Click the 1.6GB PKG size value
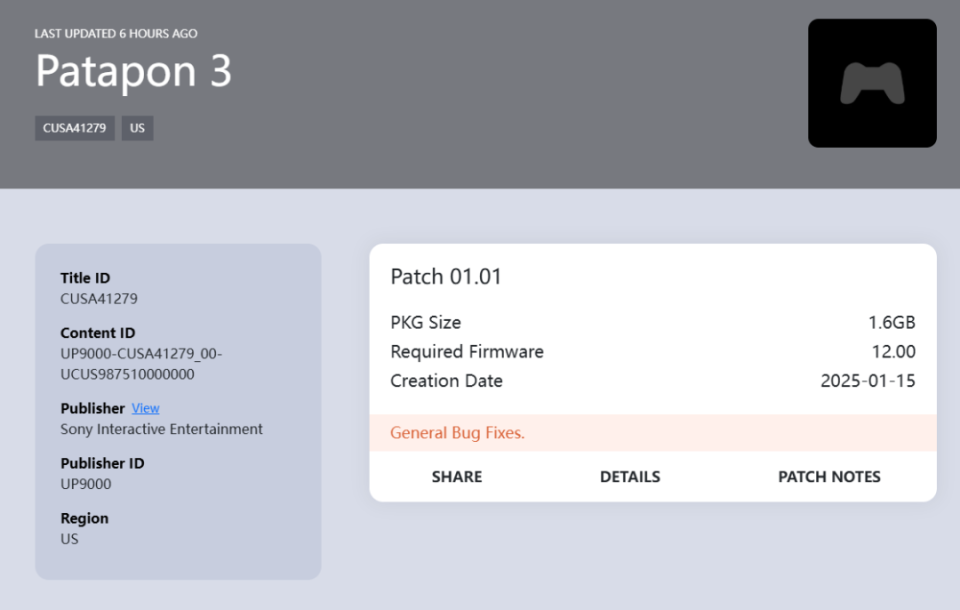The width and height of the screenshot is (960, 610). pyautogui.click(x=891, y=323)
